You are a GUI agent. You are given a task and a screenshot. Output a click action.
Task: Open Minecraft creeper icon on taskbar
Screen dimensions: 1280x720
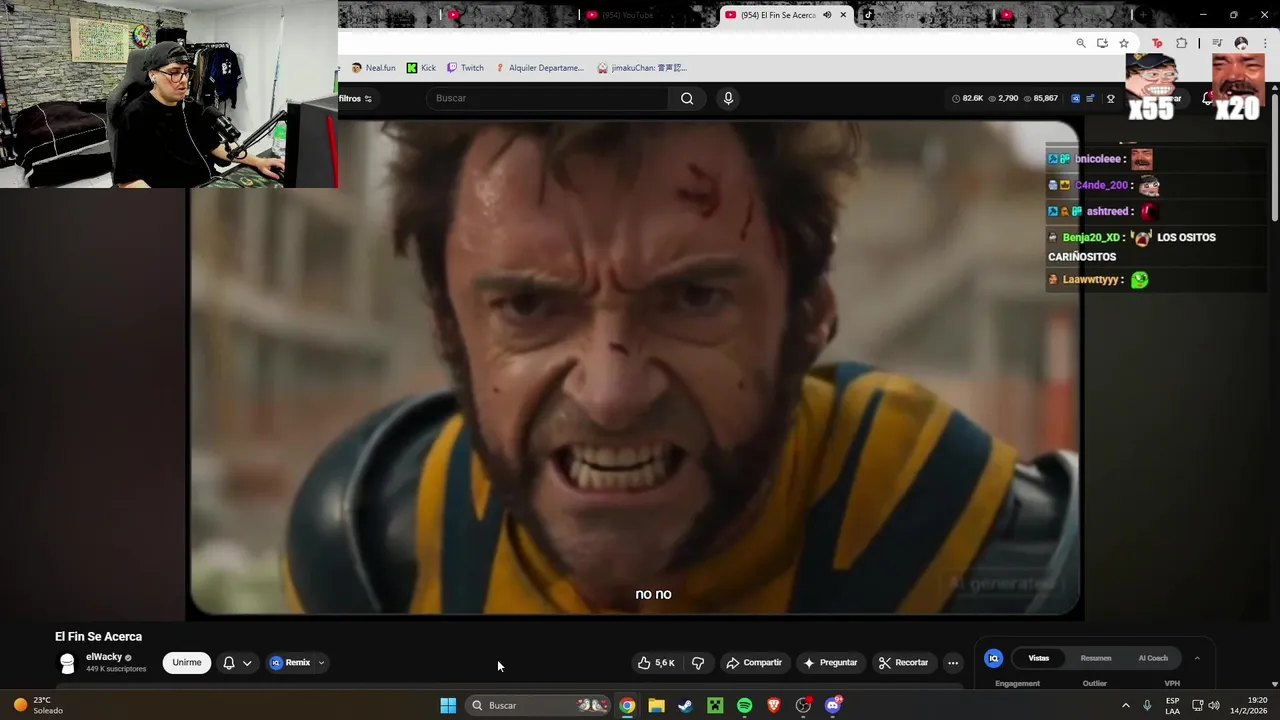click(x=715, y=705)
